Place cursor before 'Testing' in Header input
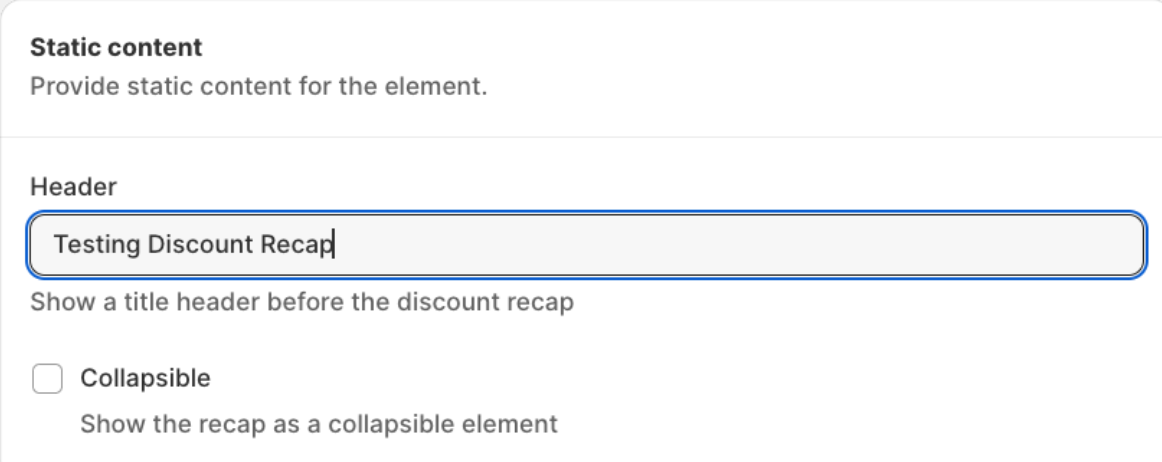Viewport: 1162px width, 462px height. pos(53,244)
